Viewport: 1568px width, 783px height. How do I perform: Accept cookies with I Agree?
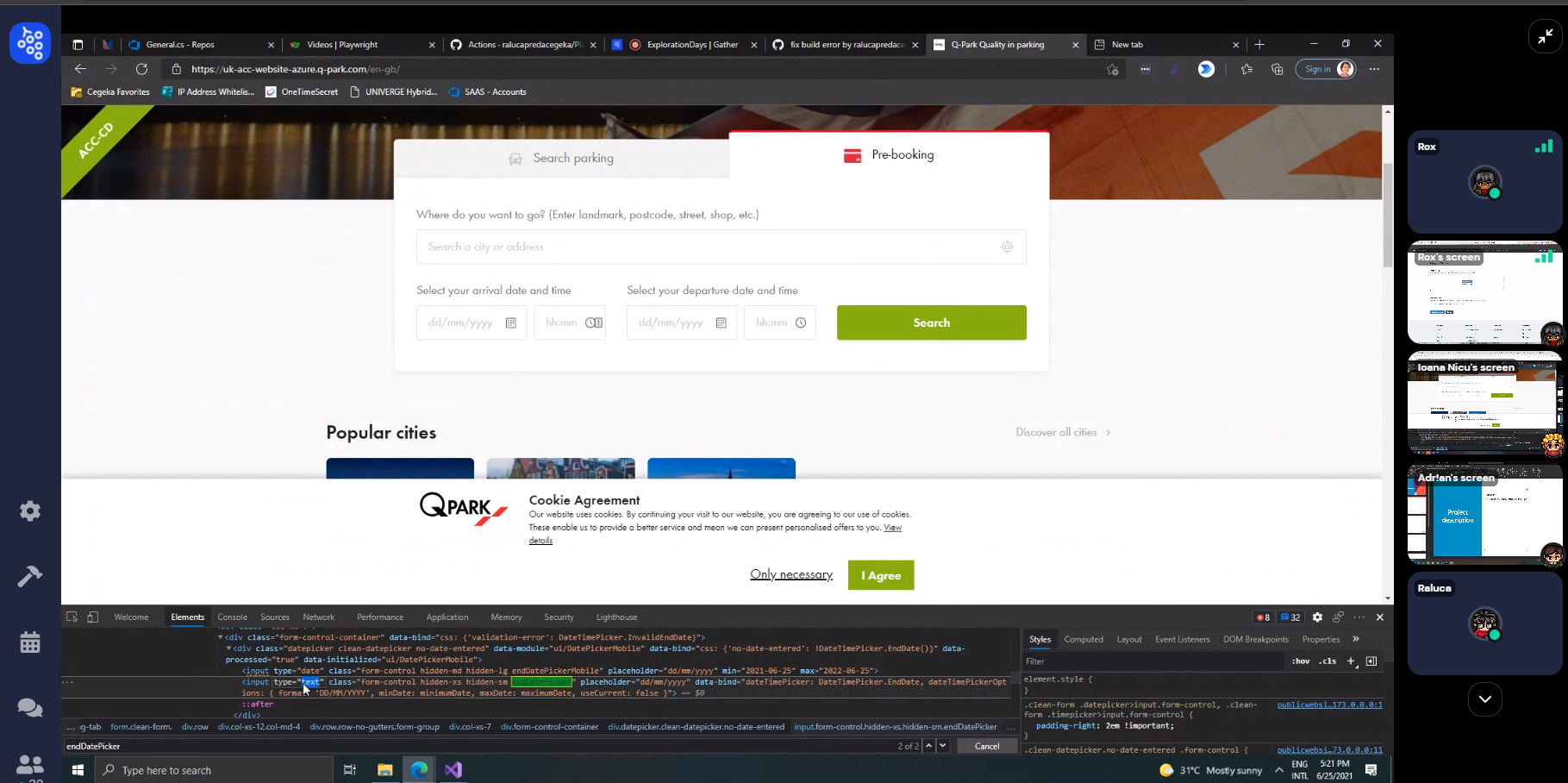coord(881,575)
